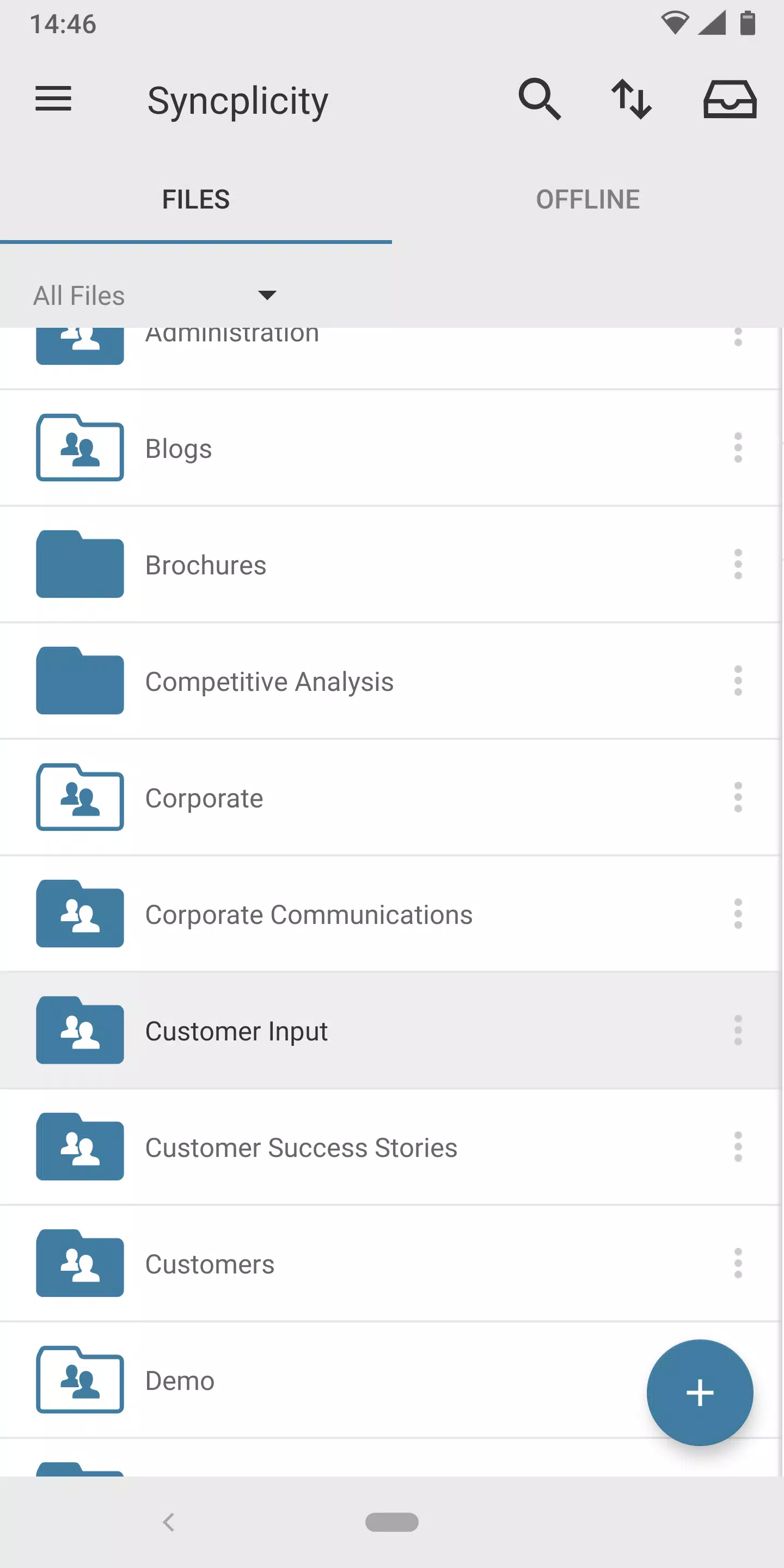The image size is (784, 1568).
Task: Open the hamburger navigation menu
Action: [53, 99]
